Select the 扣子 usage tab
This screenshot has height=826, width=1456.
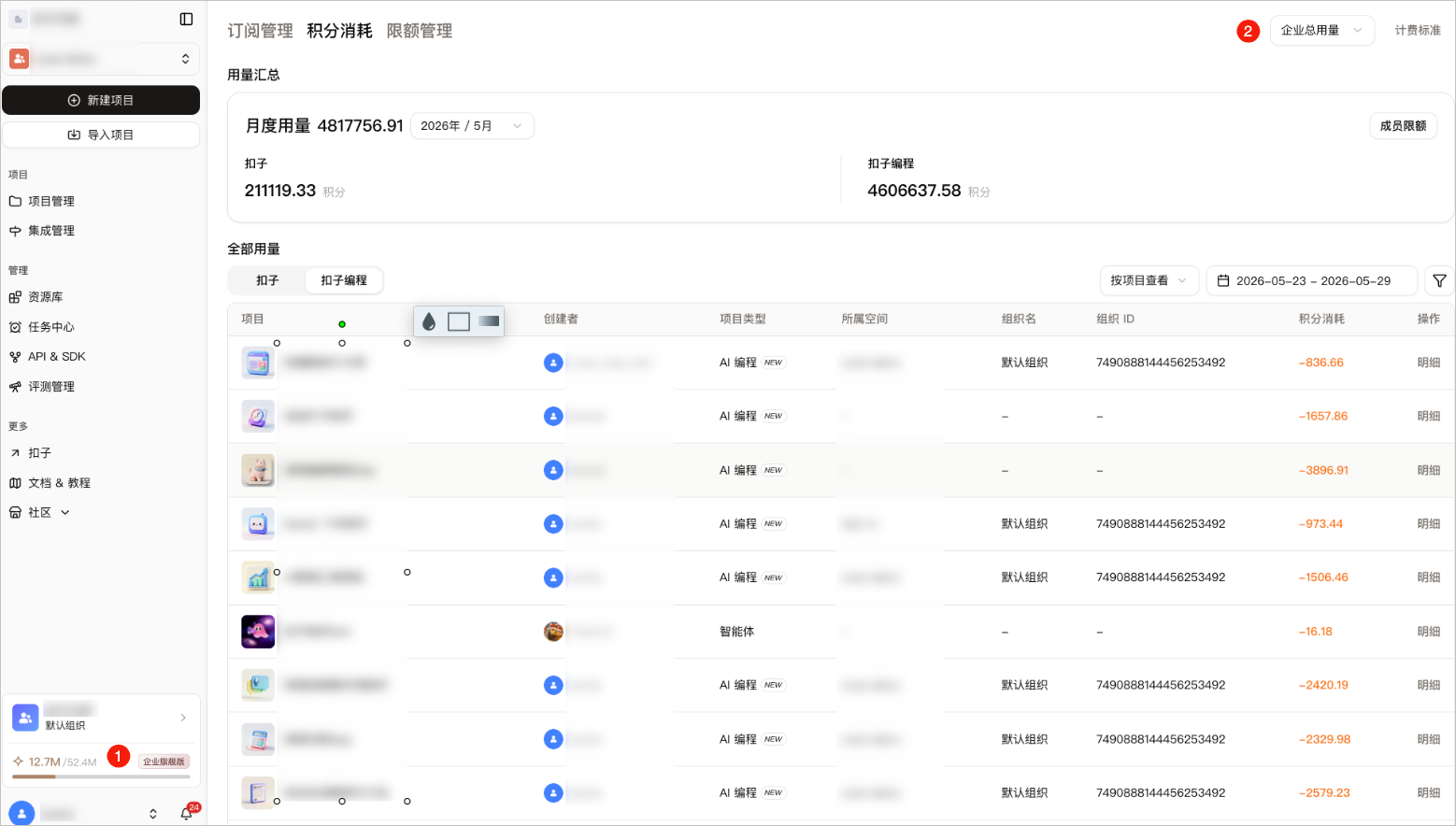point(267,280)
